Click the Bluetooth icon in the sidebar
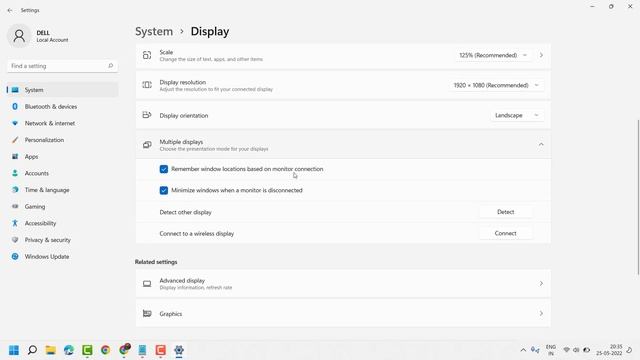Viewport: 640px width, 360px height. pos(15,107)
